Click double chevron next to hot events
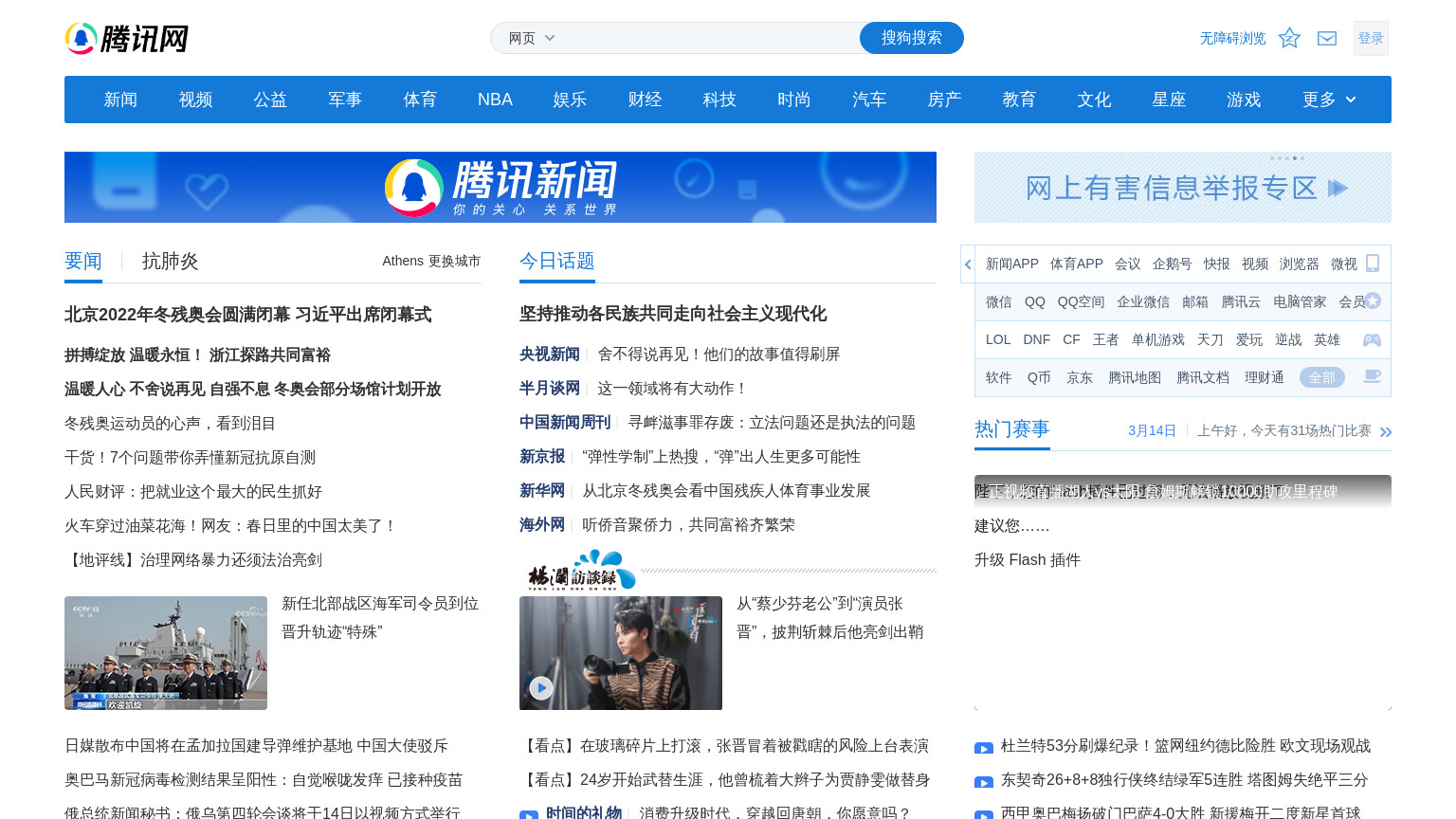Image resolution: width=1456 pixels, height=819 pixels. click(1386, 432)
